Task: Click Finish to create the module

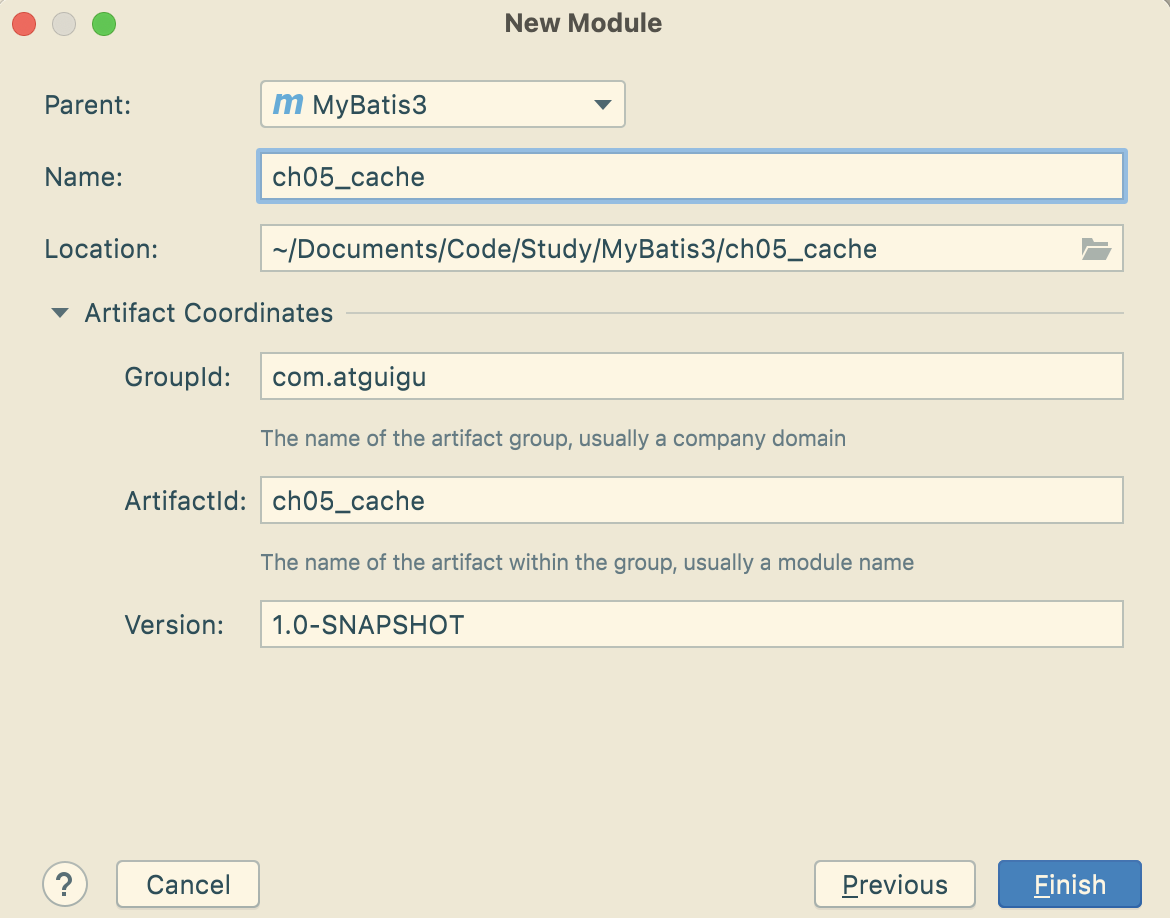Action: click(1069, 884)
